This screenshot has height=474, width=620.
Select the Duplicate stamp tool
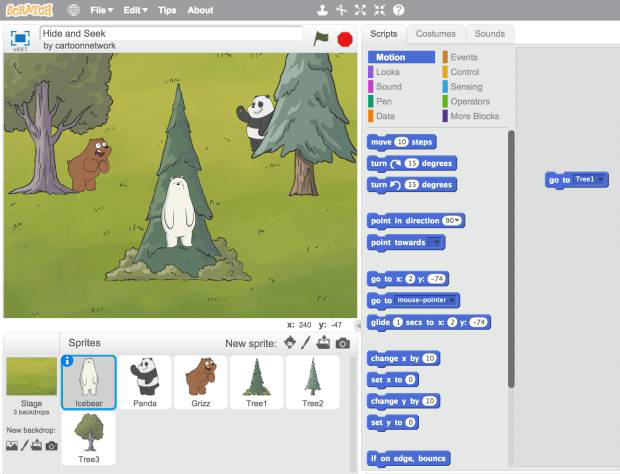[x=323, y=10]
